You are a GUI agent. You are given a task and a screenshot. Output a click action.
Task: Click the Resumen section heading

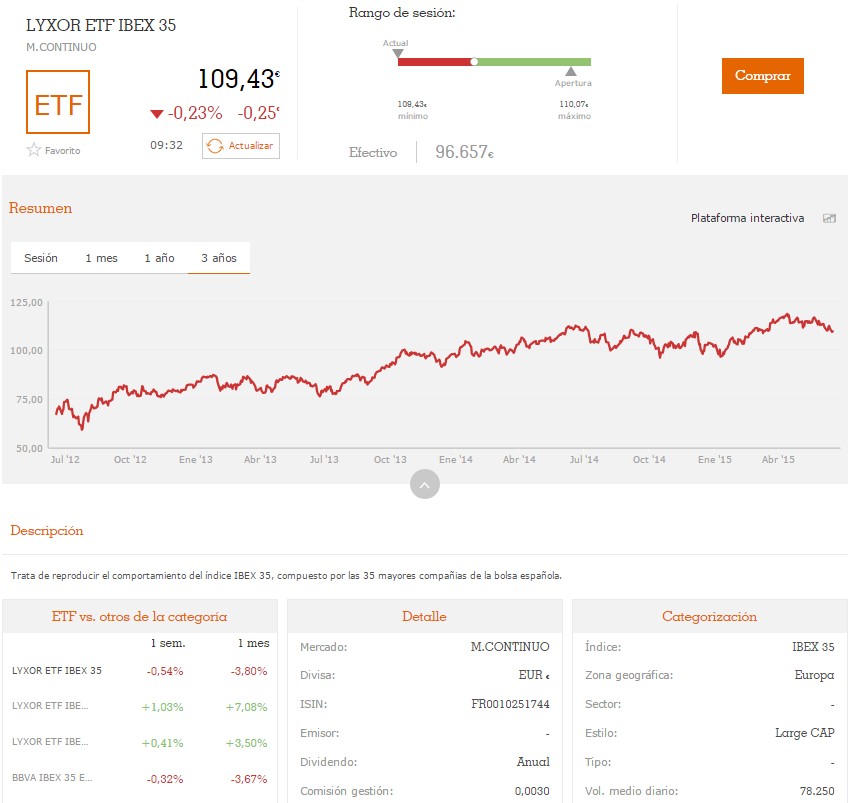[x=40, y=208]
